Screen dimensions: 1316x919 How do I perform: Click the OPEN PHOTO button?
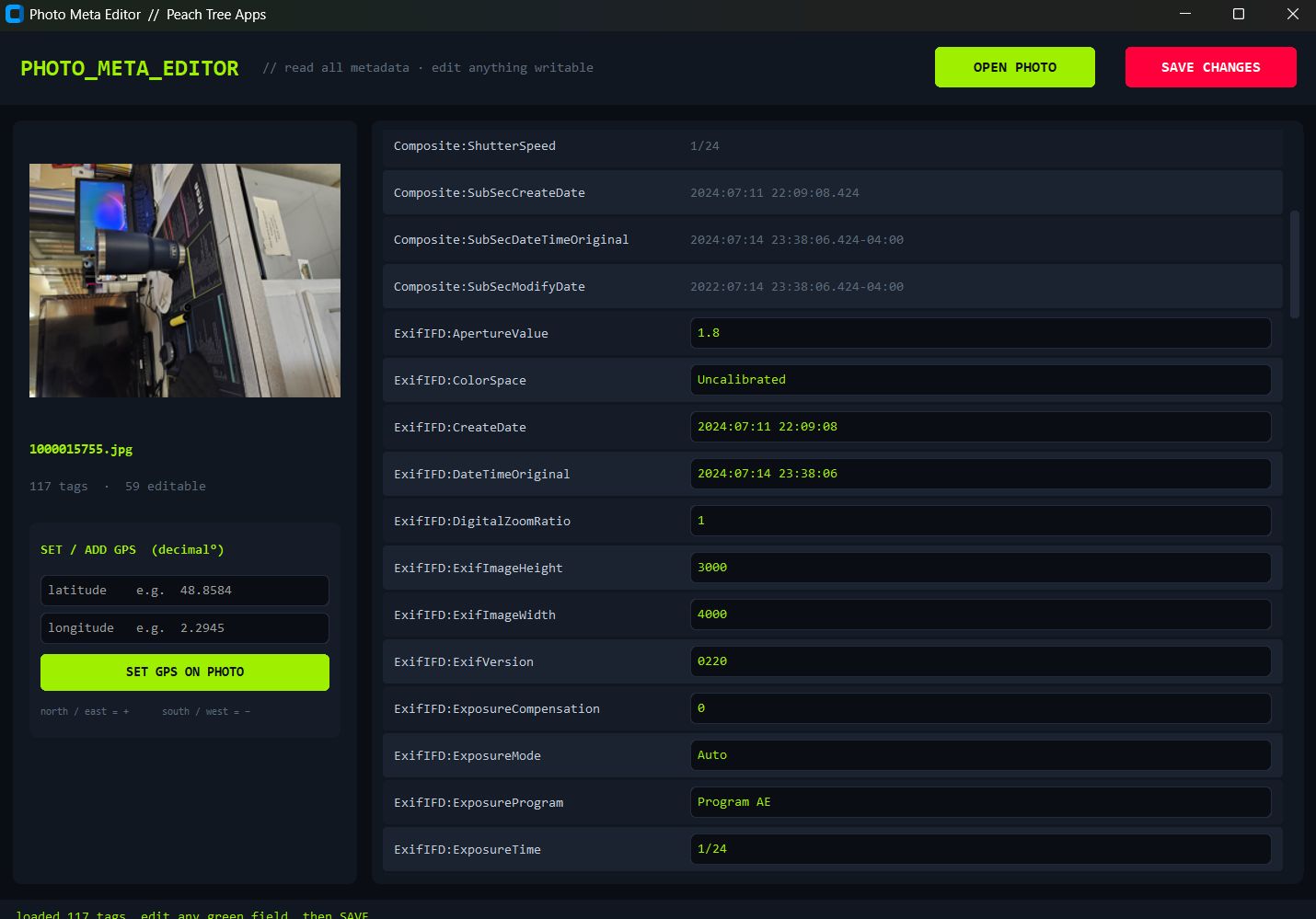click(x=1015, y=67)
